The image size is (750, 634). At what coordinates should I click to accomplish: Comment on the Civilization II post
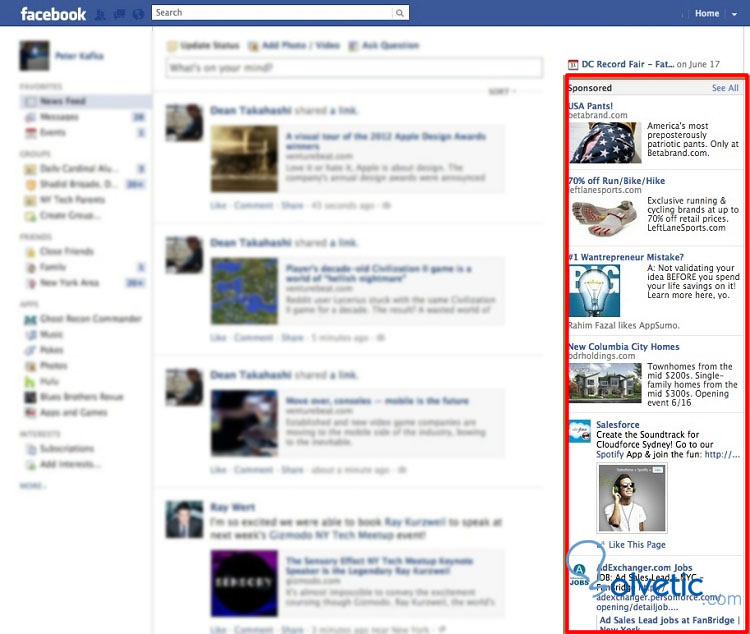pos(254,338)
